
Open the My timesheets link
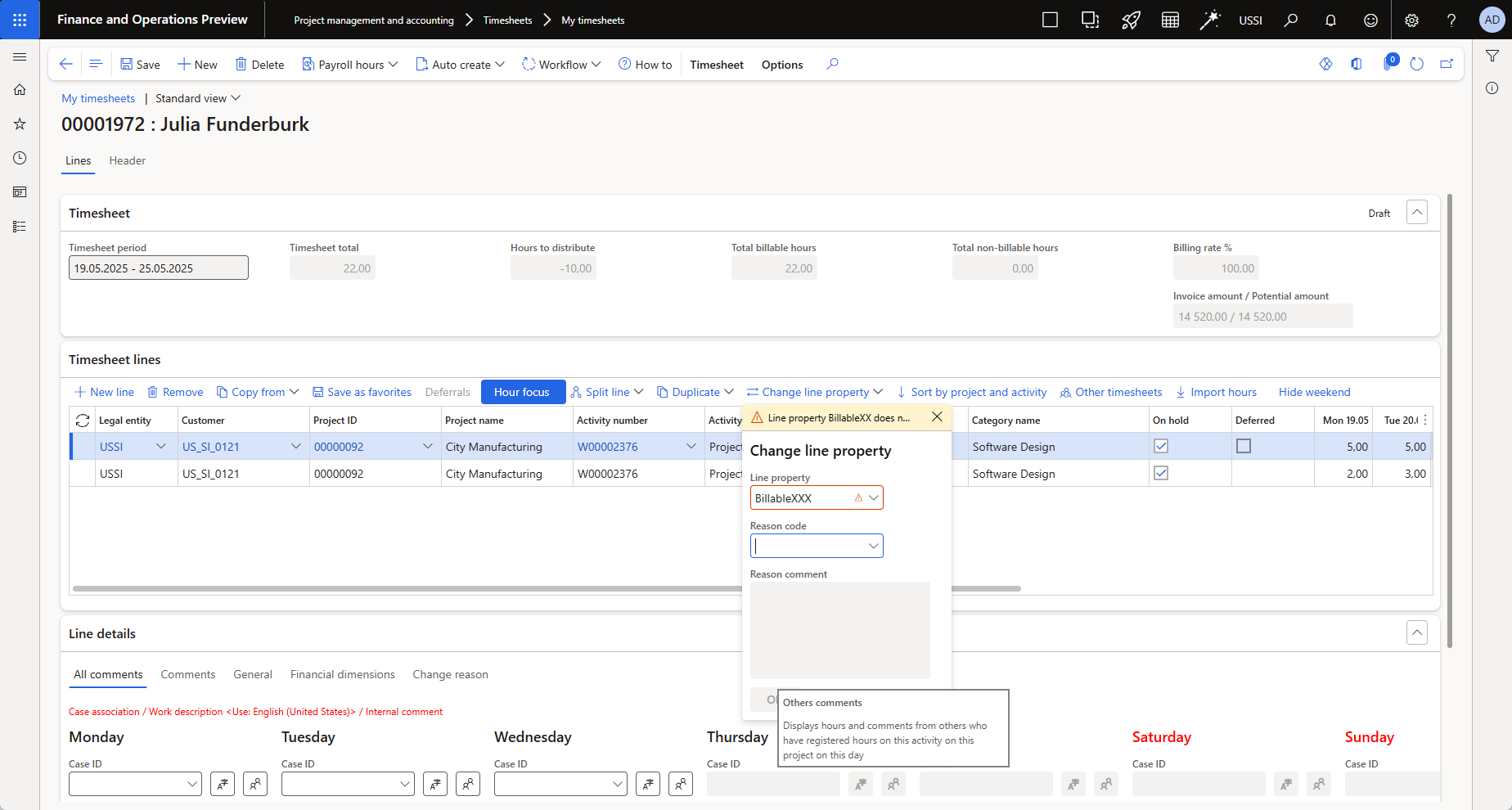[98, 98]
